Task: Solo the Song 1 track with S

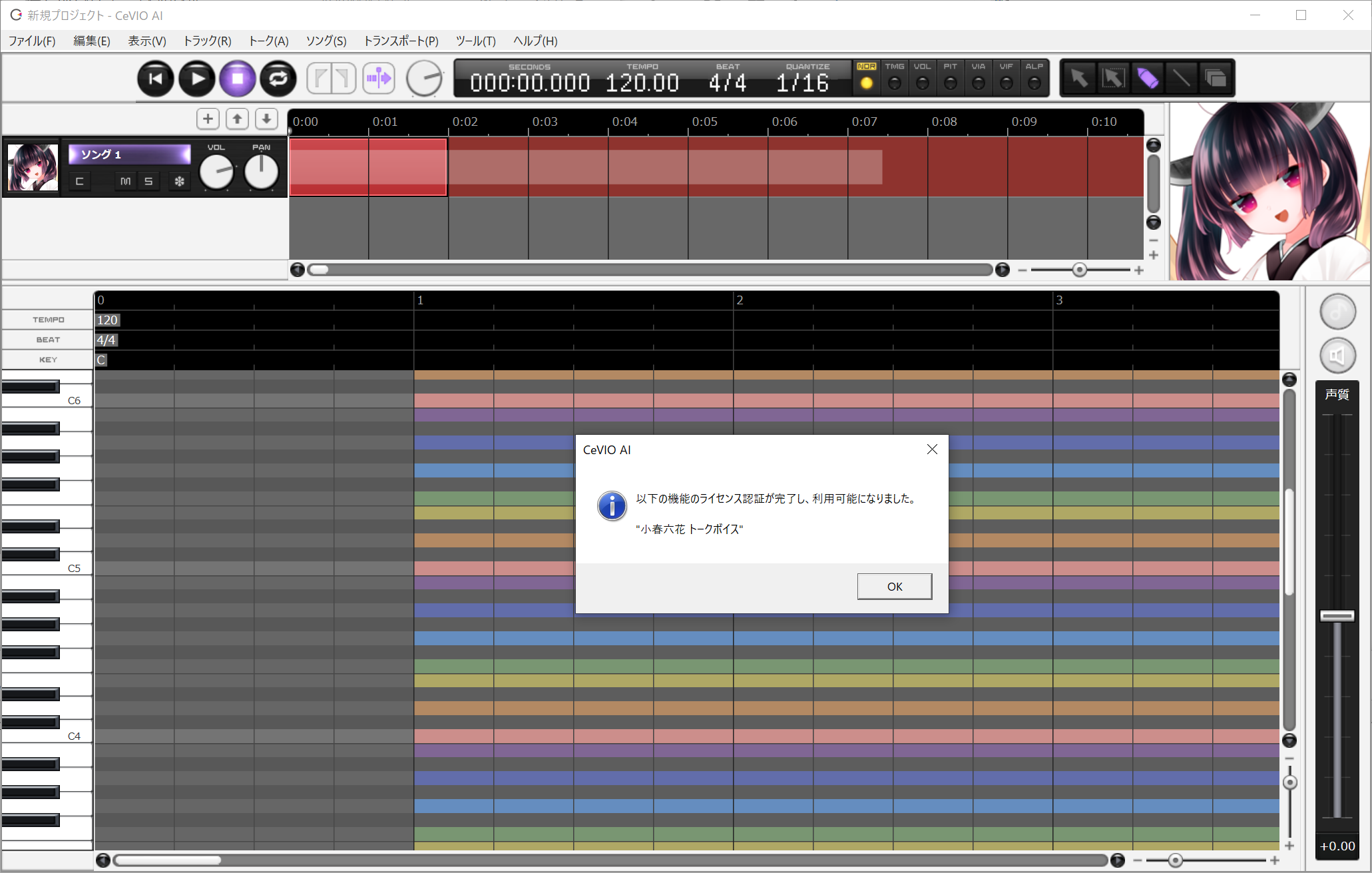Action: (x=148, y=181)
